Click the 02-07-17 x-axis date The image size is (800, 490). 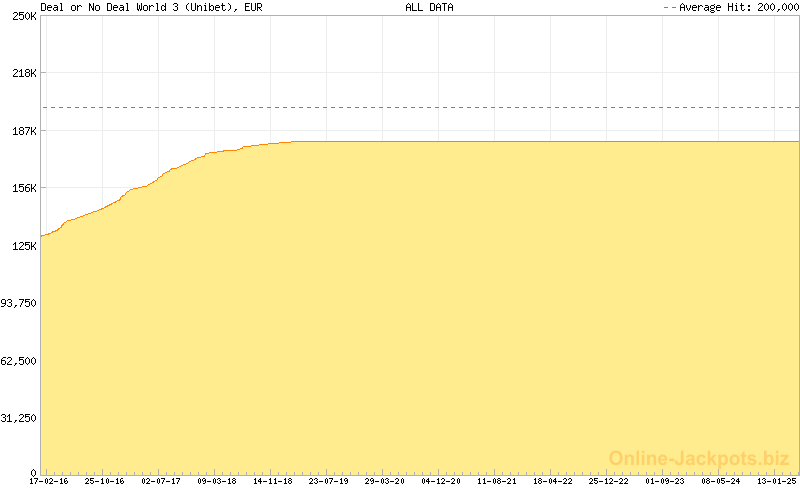[x=160, y=481]
